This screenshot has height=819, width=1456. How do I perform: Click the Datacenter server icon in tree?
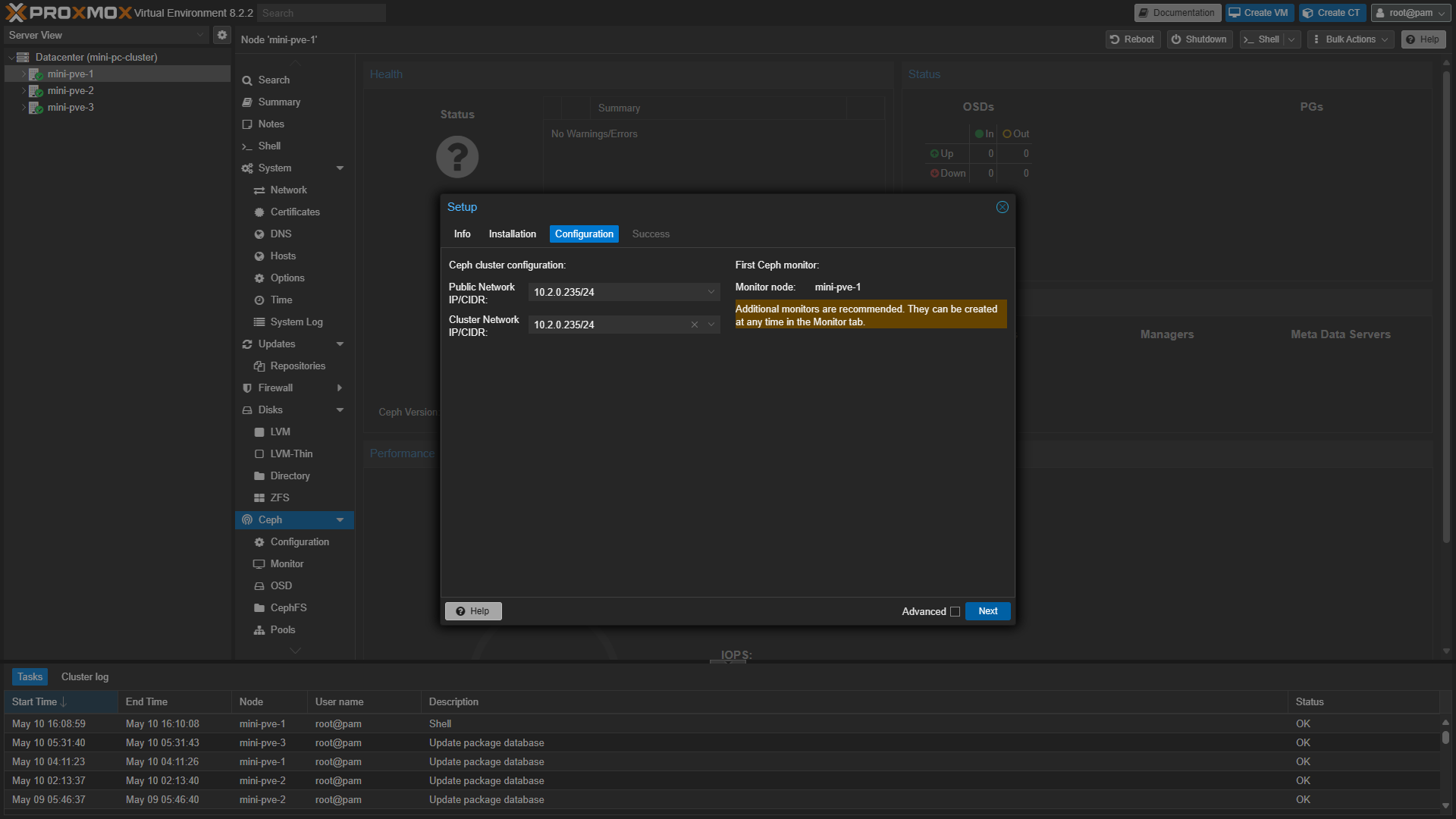[x=23, y=57]
